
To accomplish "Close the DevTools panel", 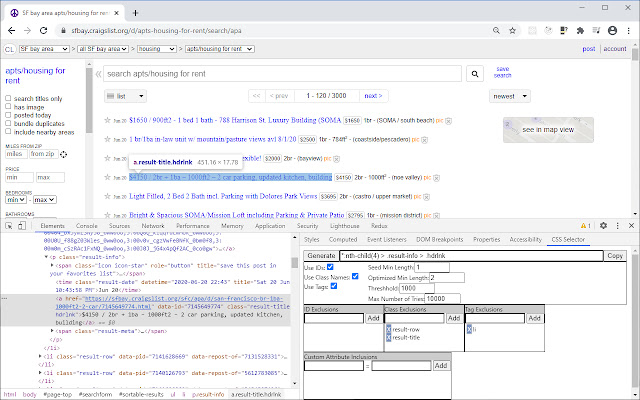I will click(631, 226).
